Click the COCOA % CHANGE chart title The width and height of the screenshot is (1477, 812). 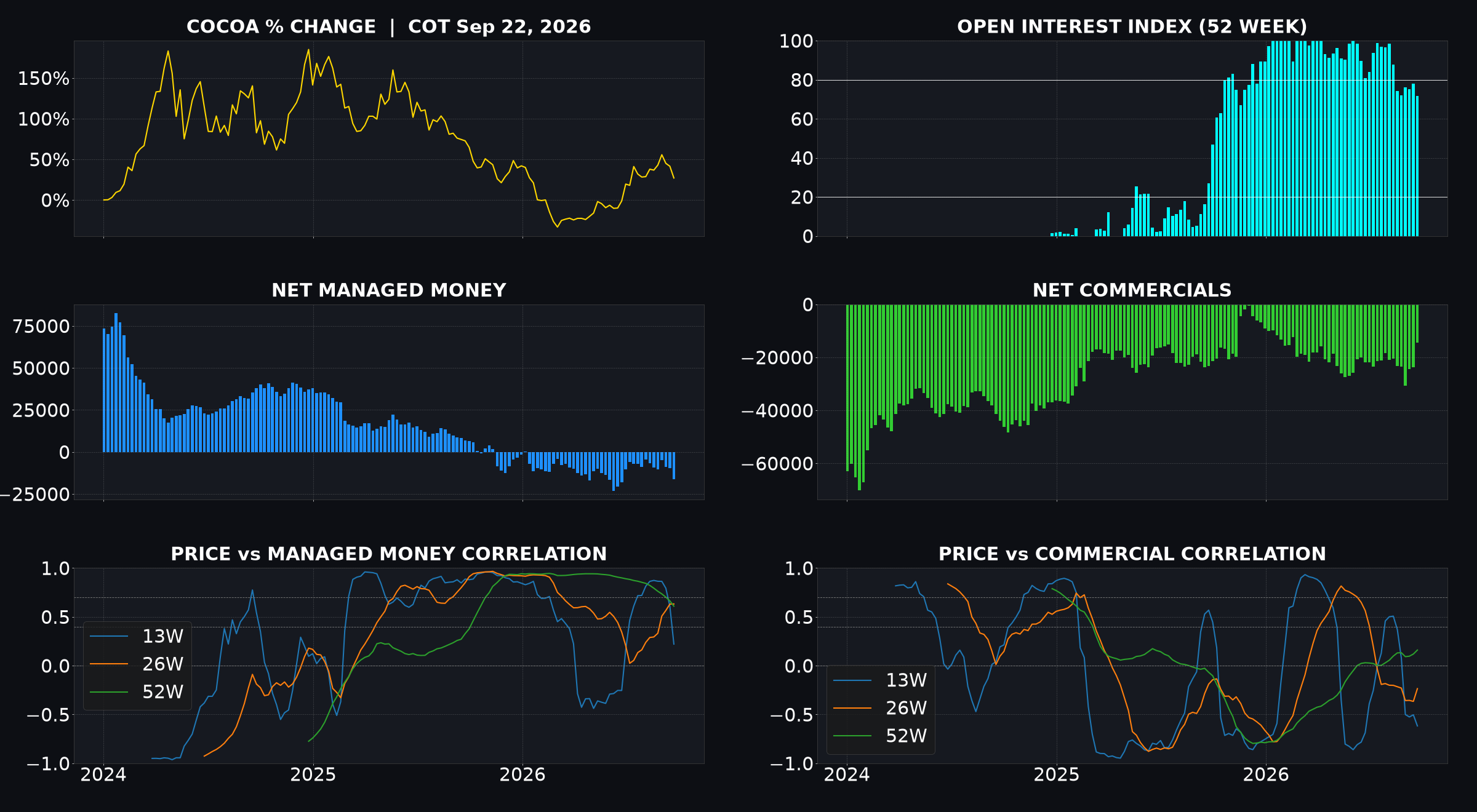pos(388,27)
